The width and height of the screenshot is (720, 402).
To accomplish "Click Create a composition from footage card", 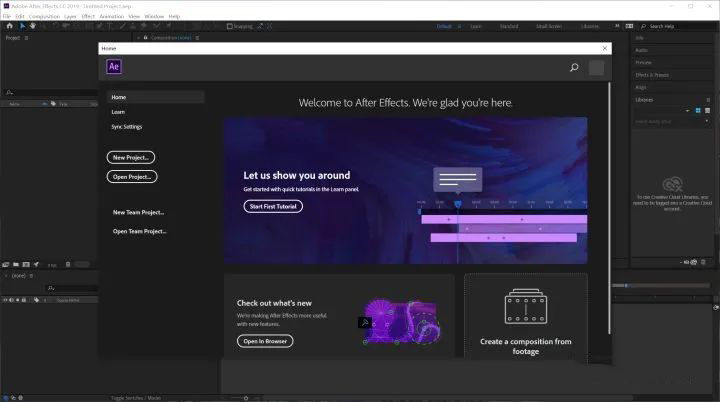I will pos(526,318).
